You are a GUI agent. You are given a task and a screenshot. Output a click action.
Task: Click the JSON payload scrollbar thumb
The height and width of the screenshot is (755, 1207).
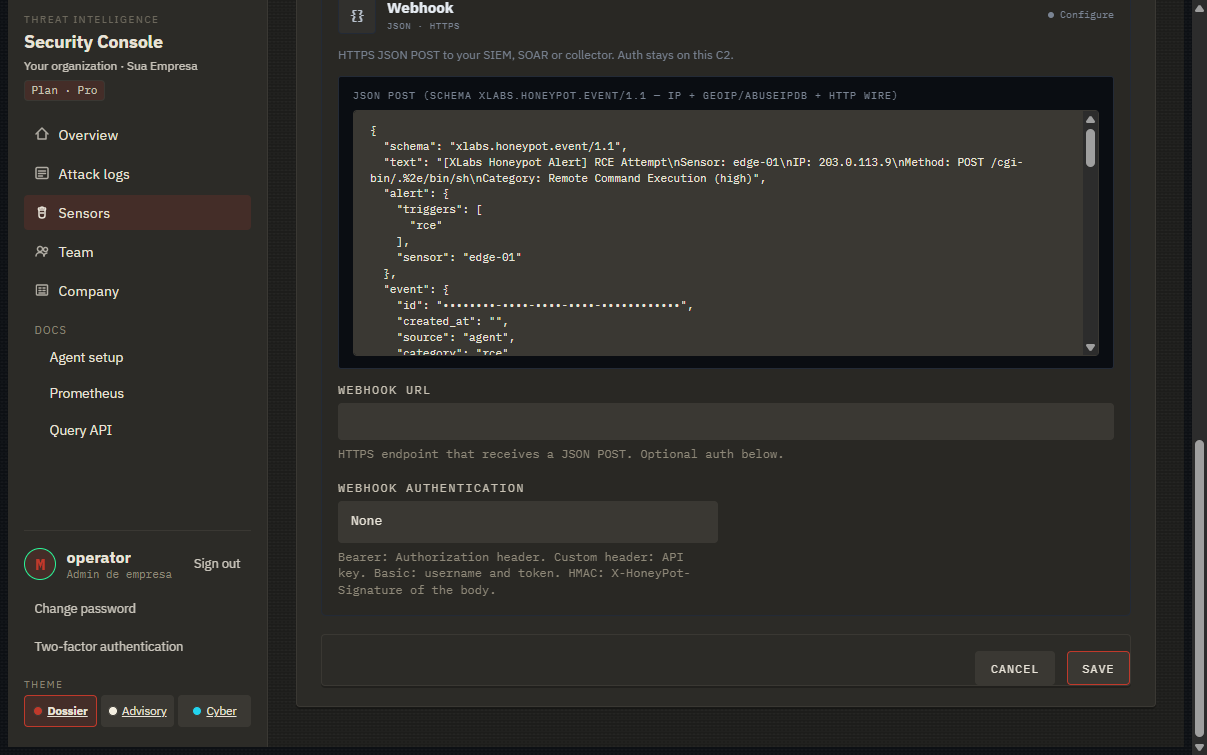pyautogui.click(x=1090, y=146)
